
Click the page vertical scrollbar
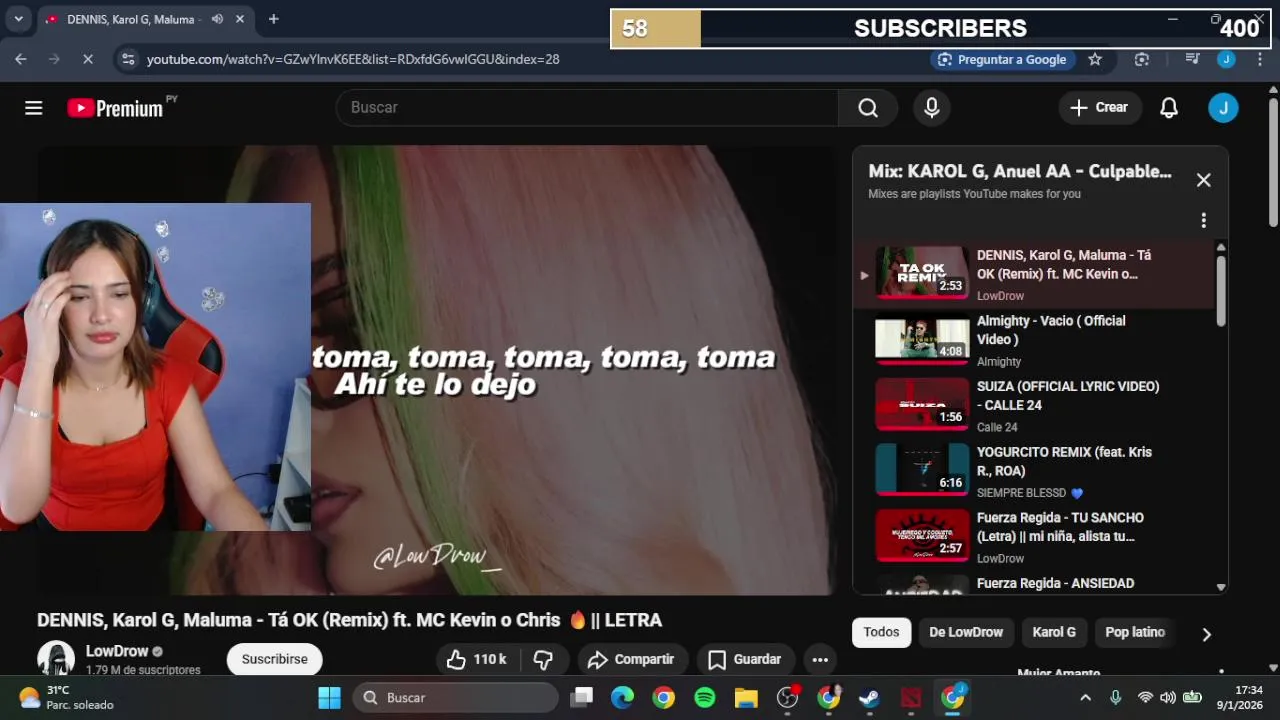[1273, 160]
